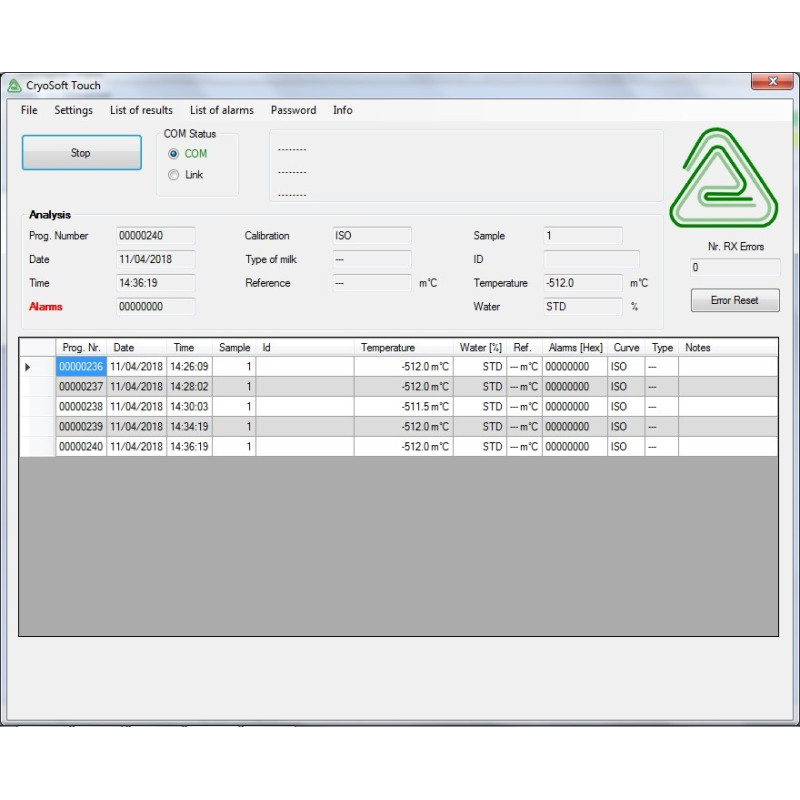Sort table by Prog. Nr. column header
The width and height of the screenshot is (800, 800).
(81, 348)
